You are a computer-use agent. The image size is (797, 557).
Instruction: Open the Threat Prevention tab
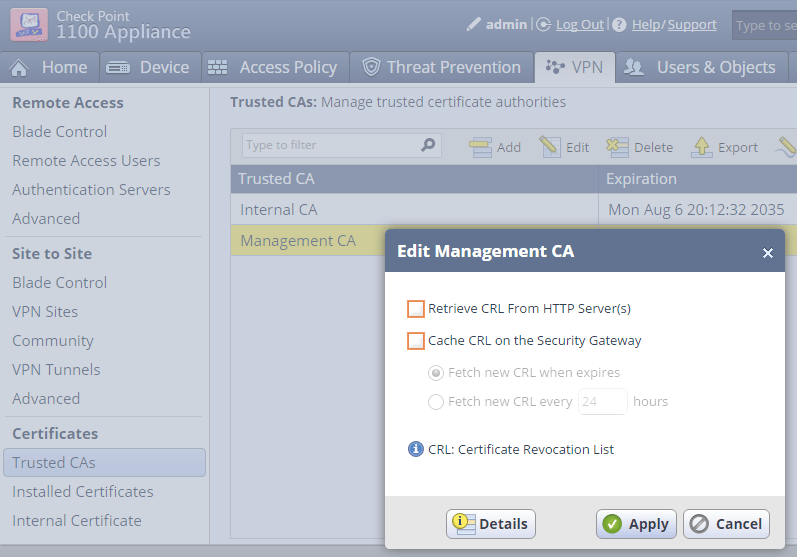[442, 67]
